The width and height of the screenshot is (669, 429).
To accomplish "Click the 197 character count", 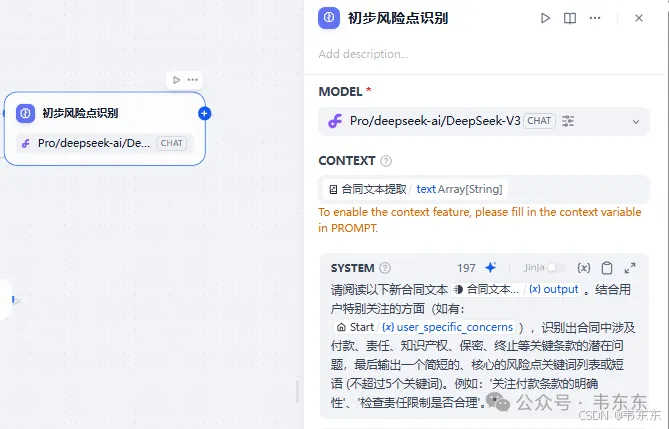I will point(466,268).
